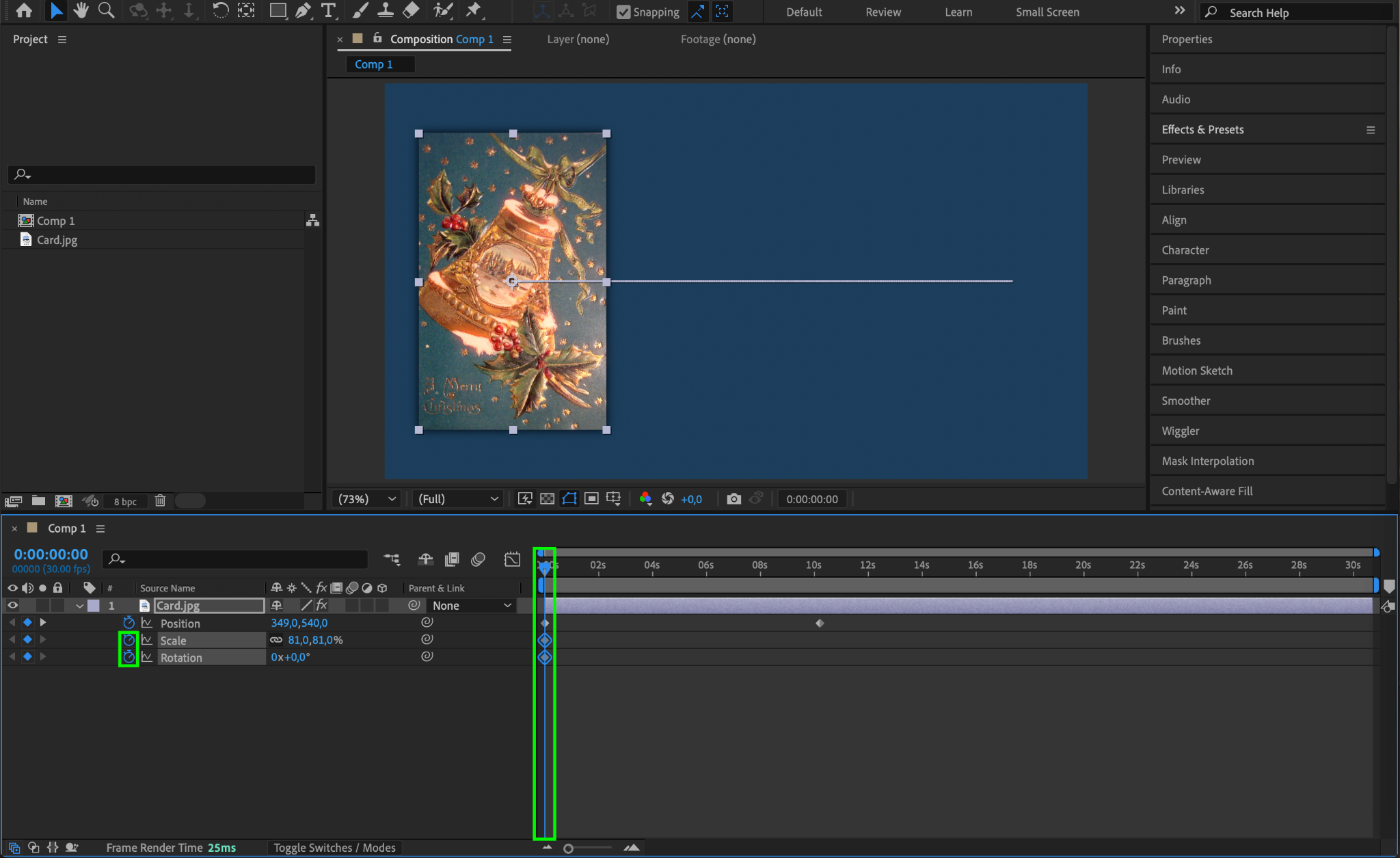This screenshot has height=858, width=1400.
Task: Click Toggle Switches / Modes button
Action: coord(334,848)
